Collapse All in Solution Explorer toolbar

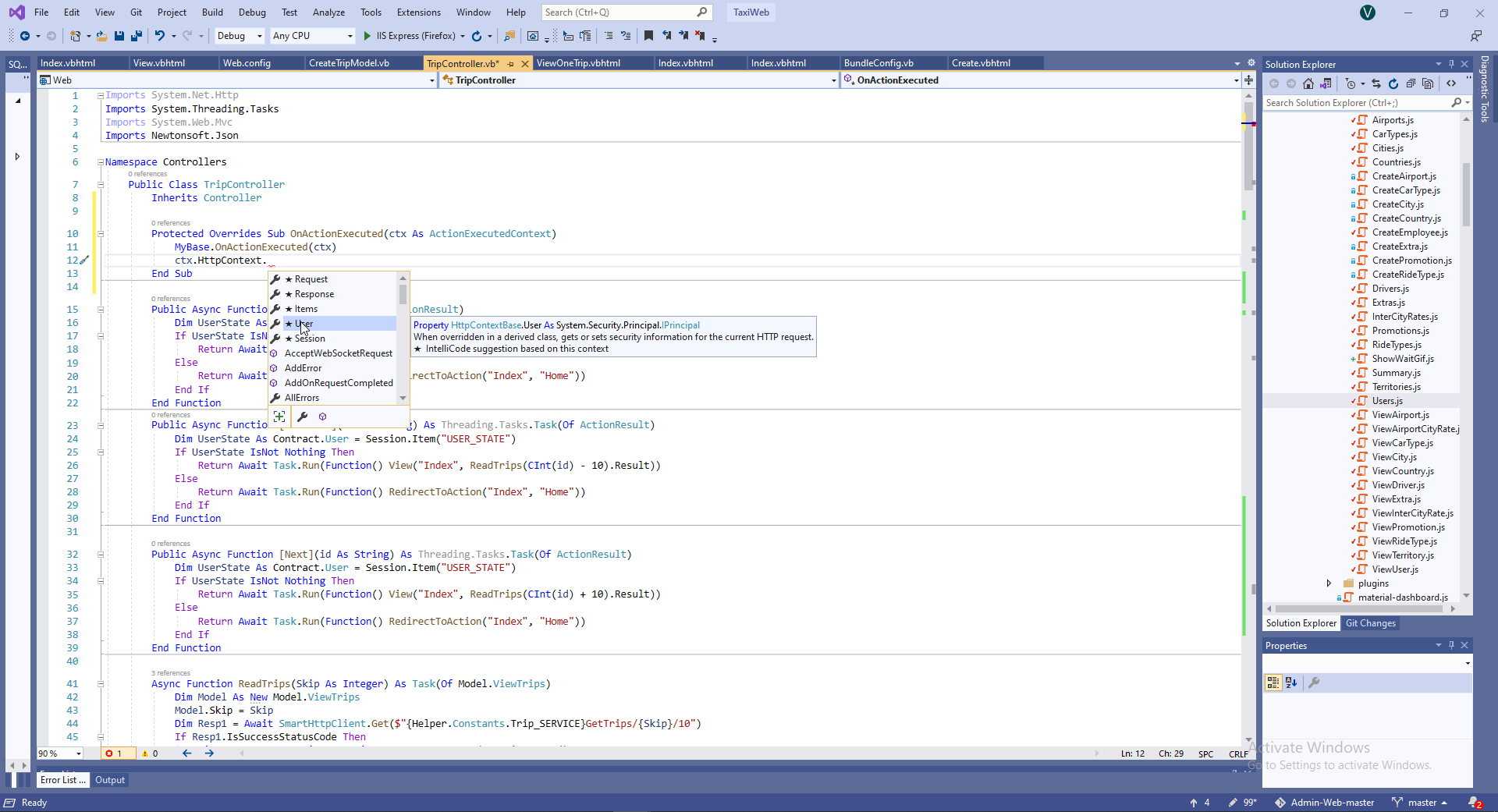pos(1411,83)
